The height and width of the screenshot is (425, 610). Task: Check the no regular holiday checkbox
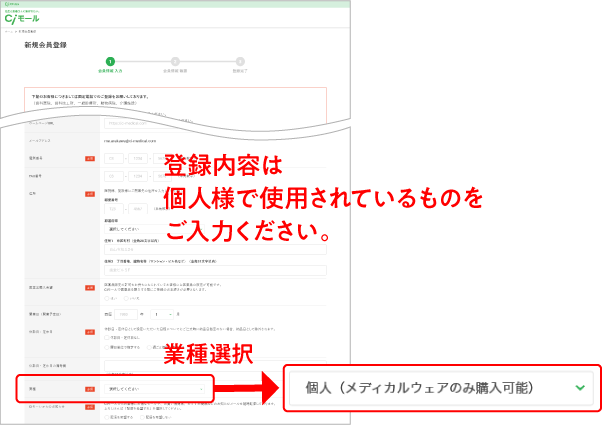[107, 338]
